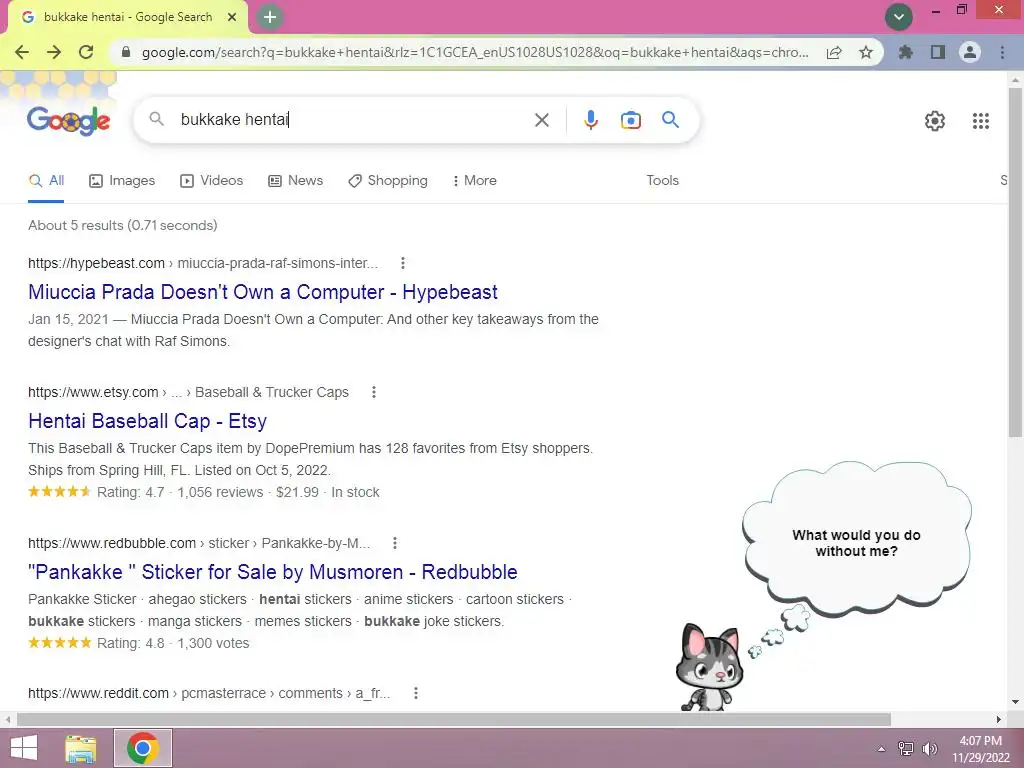
Task: Select the All results tab
Action: click(x=46, y=181)
